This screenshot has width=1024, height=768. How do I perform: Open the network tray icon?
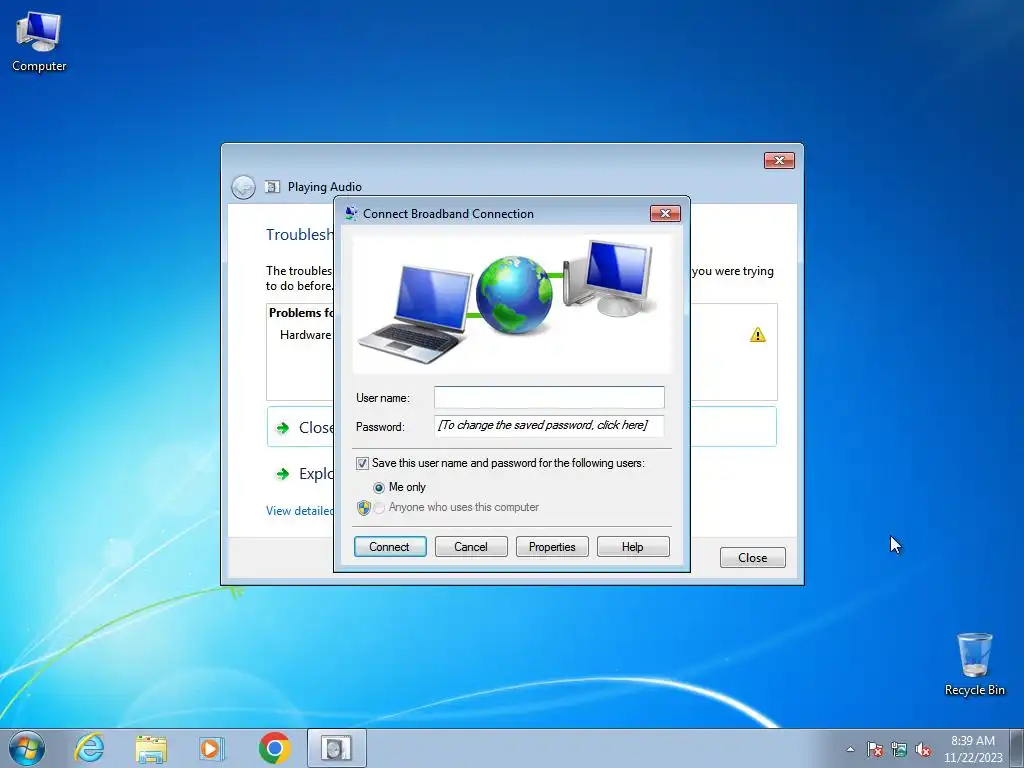click(899, 750)
